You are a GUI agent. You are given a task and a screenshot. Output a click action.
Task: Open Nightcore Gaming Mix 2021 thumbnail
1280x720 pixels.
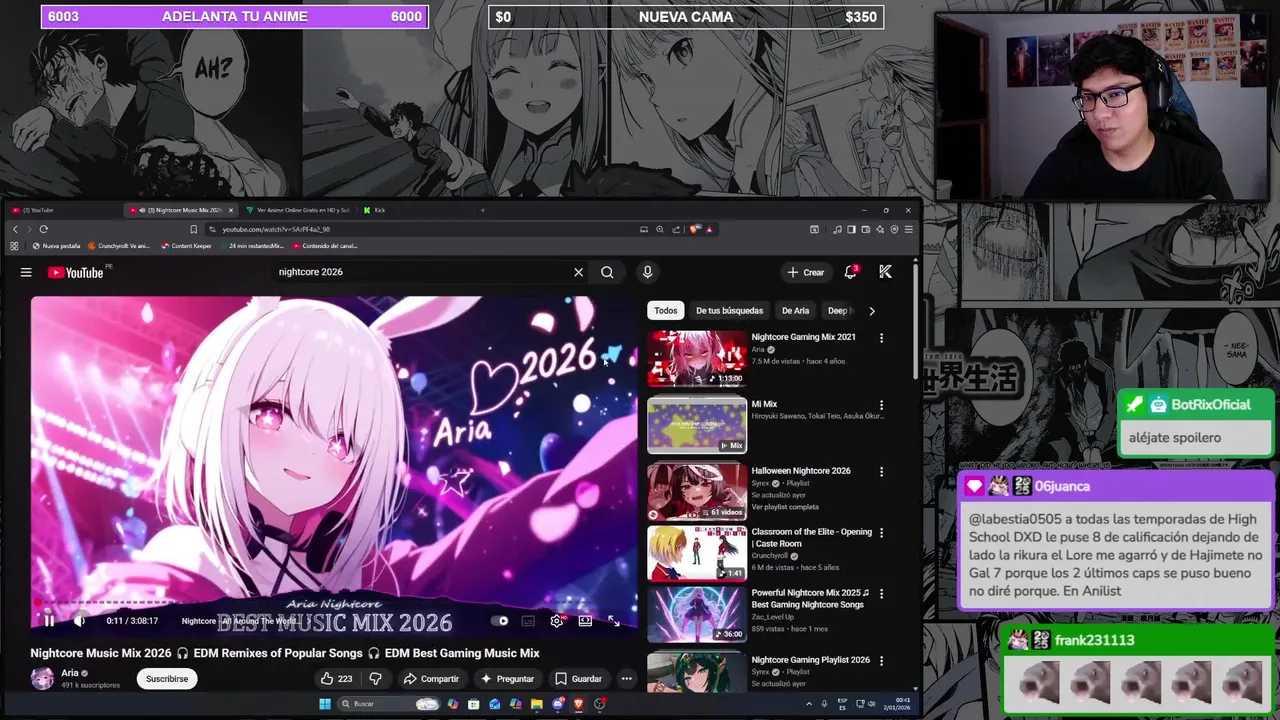click(x=697, y=358)
